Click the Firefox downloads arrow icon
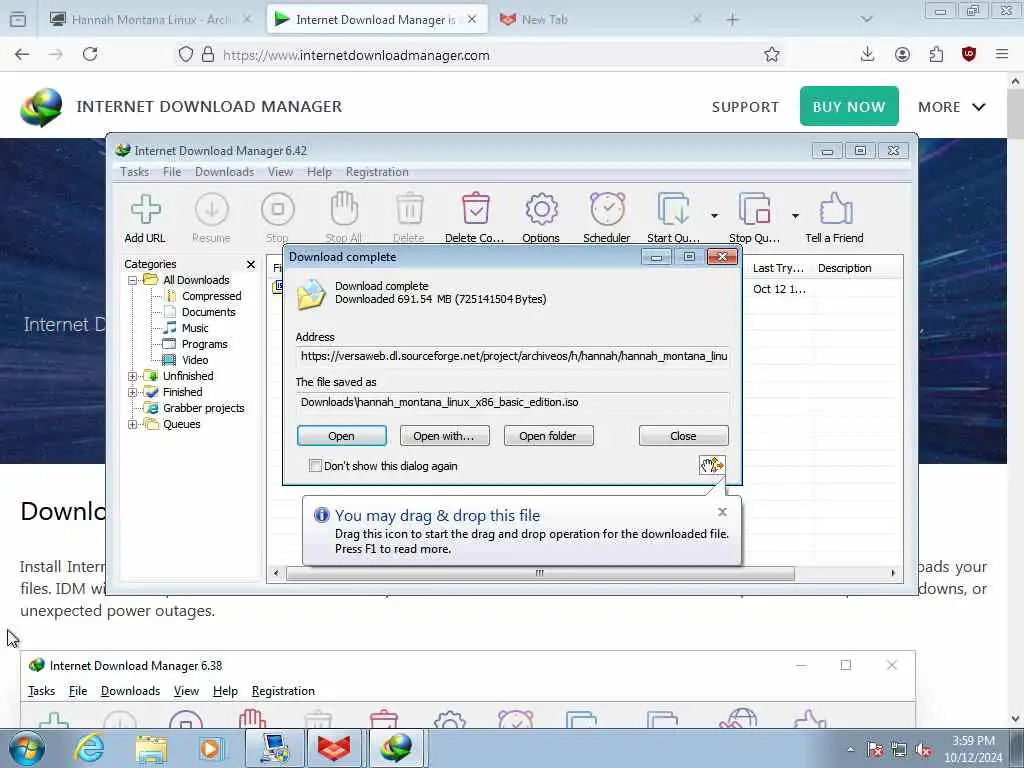This screenshot has height=768, width=1024. [x=867, y=54]
